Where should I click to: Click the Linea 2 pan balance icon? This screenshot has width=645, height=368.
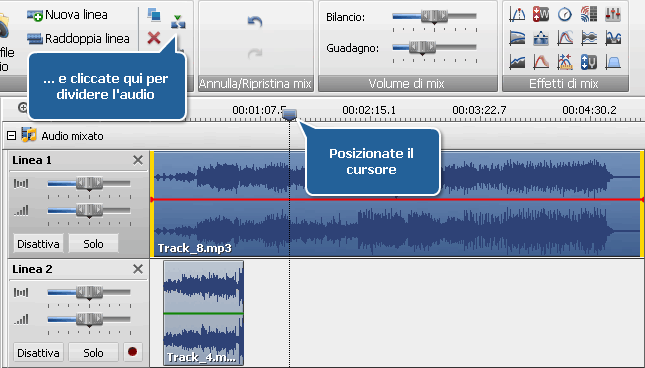tap(21, 292)
